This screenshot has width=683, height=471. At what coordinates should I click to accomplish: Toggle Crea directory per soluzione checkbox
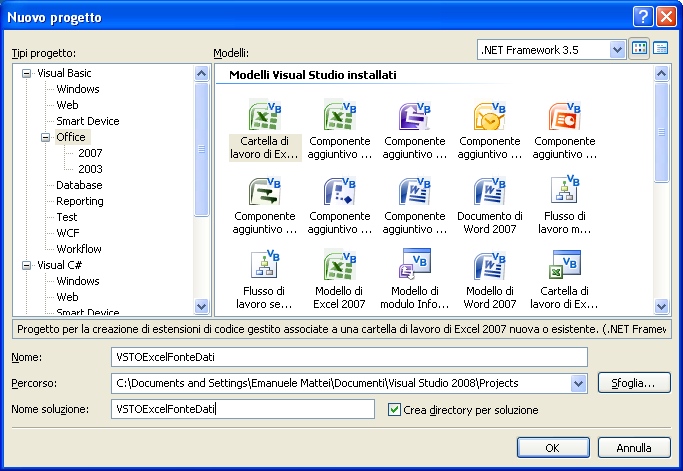(394, 410)
